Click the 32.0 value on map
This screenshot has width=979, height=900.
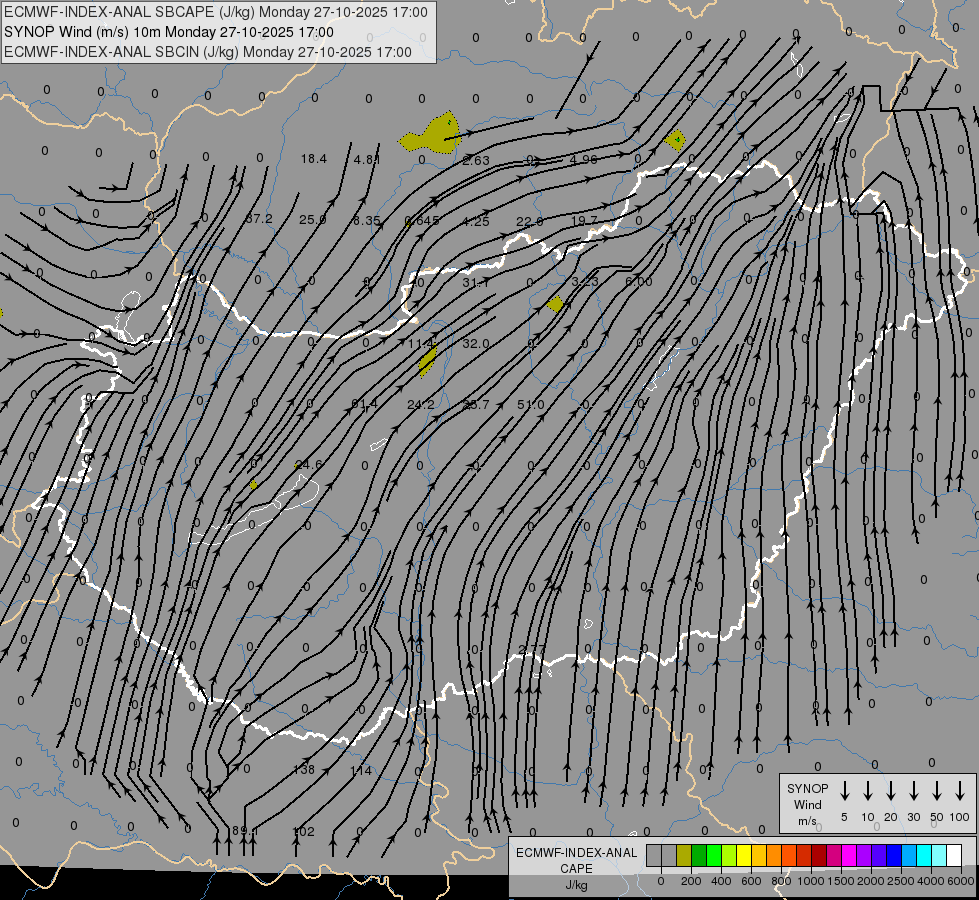pyautogui.click(x=476, y=344)
